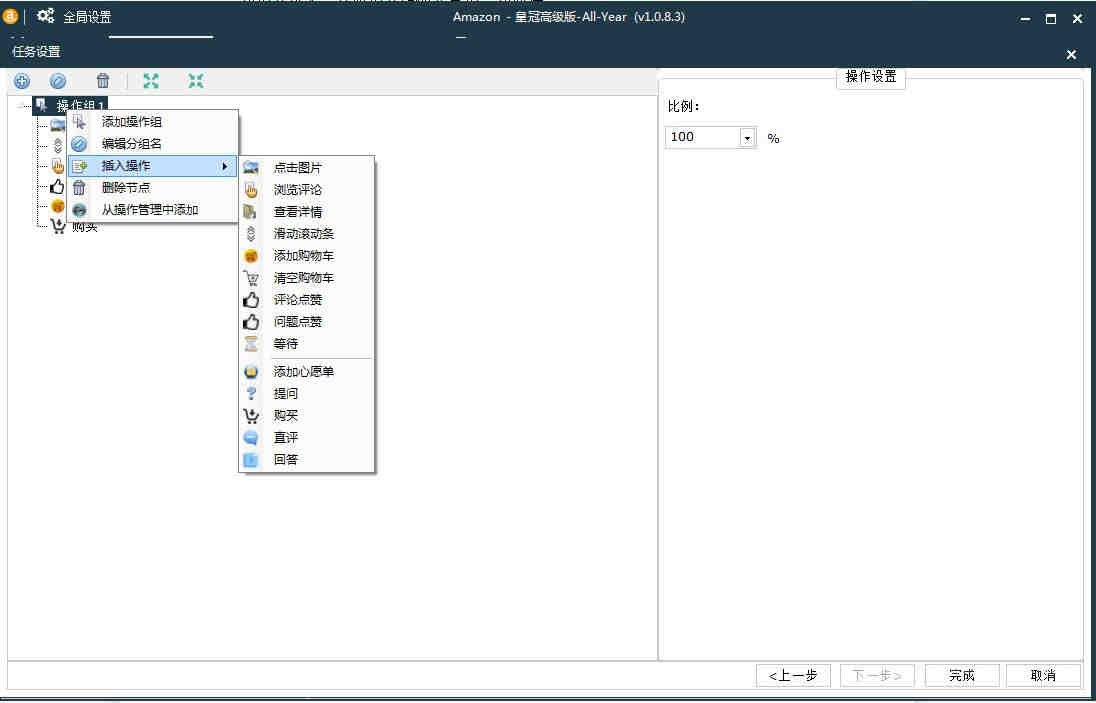Minimize the Amazon app window
Image resolution: width=1096 pixels, height=703 pixels.
pyautogui.click(x=1025, y=19)
